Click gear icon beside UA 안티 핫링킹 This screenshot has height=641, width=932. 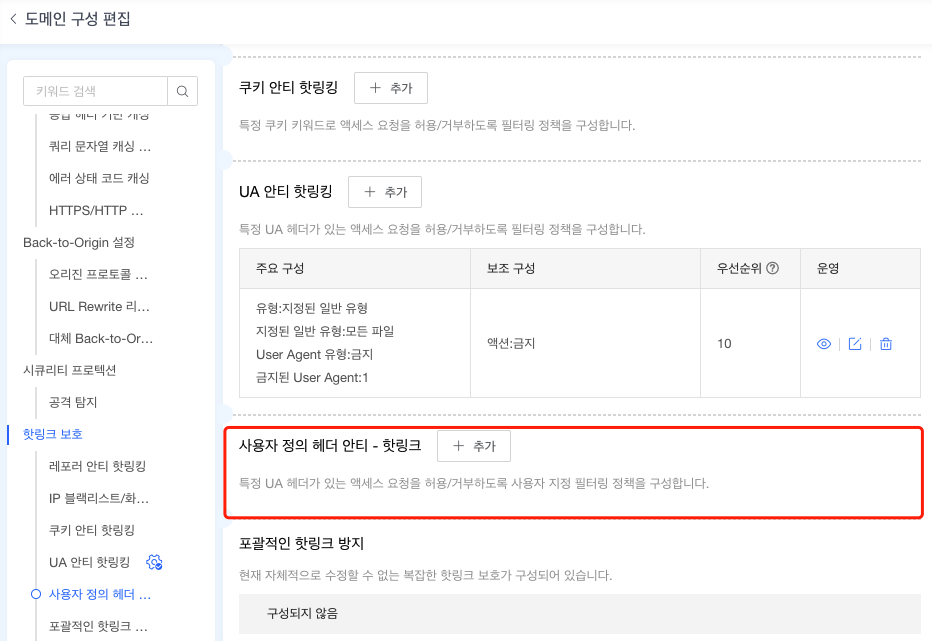tap(154, 562)
